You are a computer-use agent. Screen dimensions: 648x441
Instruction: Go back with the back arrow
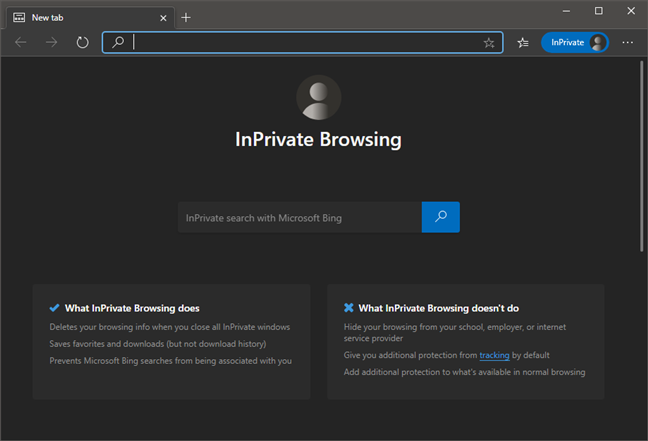21,42
